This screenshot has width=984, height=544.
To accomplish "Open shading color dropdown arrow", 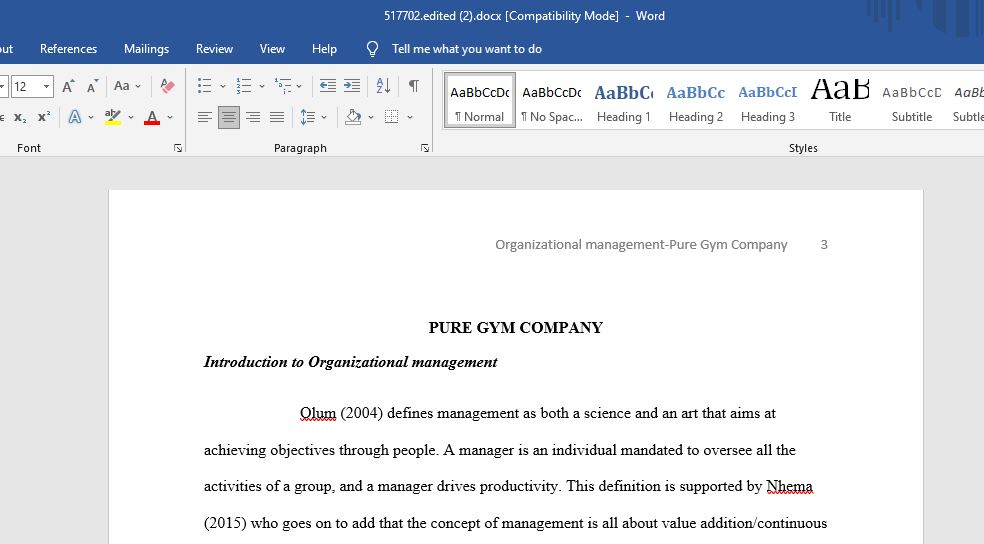I will click(x=371, y=117).
